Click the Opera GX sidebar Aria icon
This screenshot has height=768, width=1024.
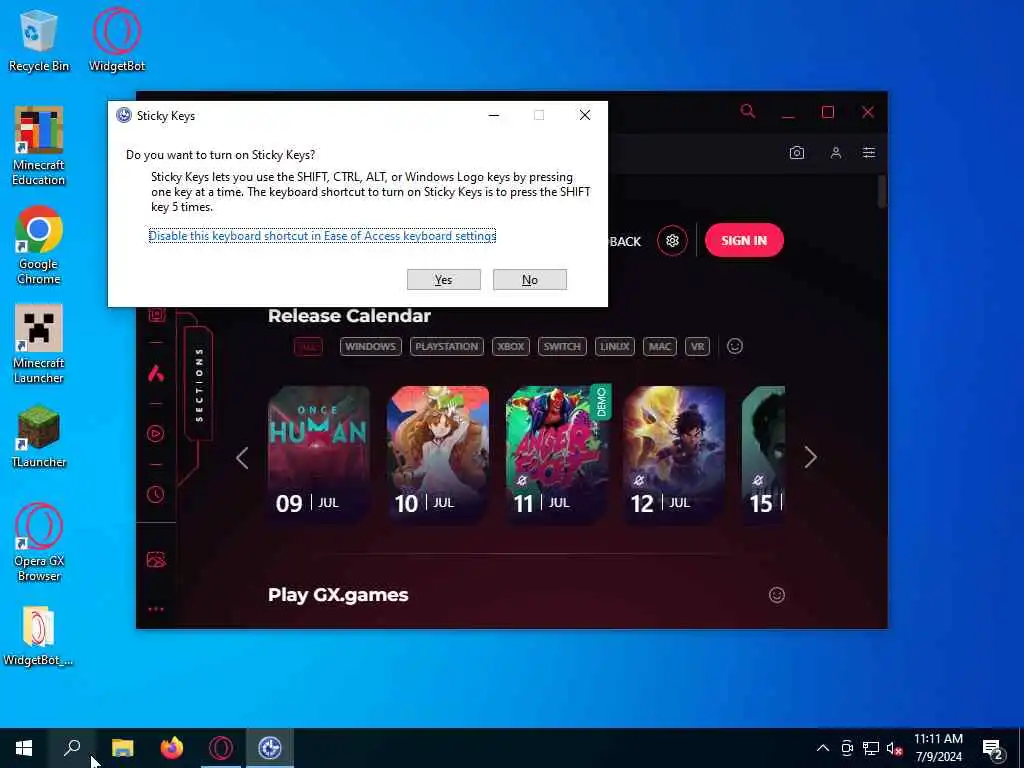tap(155, 374)
